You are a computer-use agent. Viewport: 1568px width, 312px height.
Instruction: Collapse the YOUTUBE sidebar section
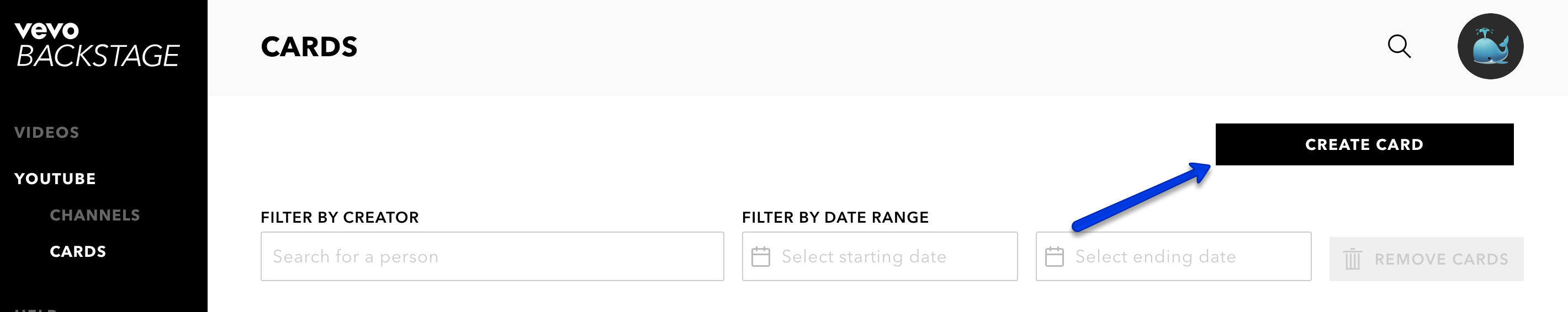click(x=55, y=179)
